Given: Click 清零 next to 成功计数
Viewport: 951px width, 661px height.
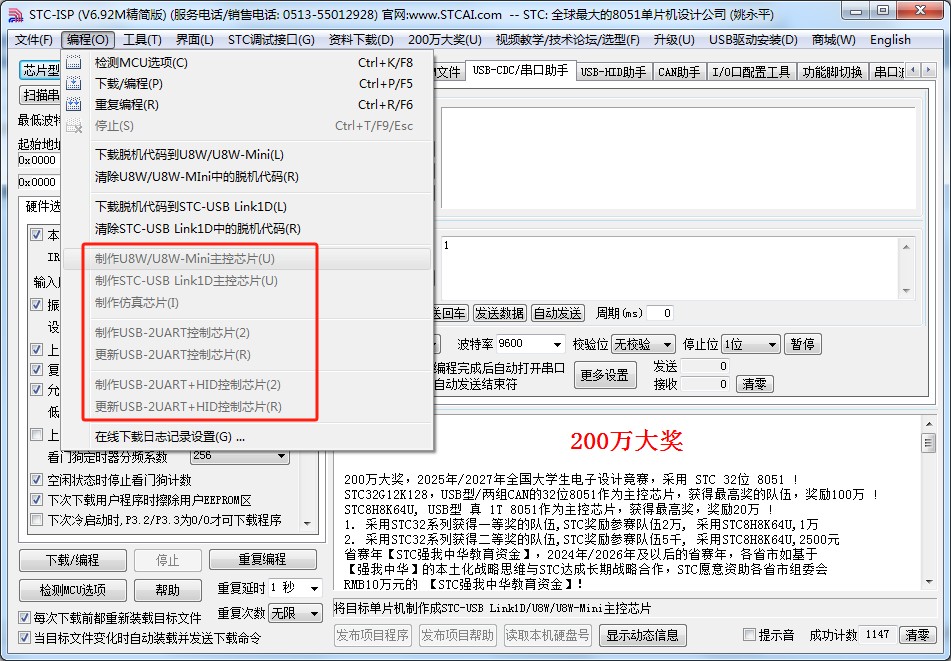Looking at the screenshot, I should coord(917,635).
